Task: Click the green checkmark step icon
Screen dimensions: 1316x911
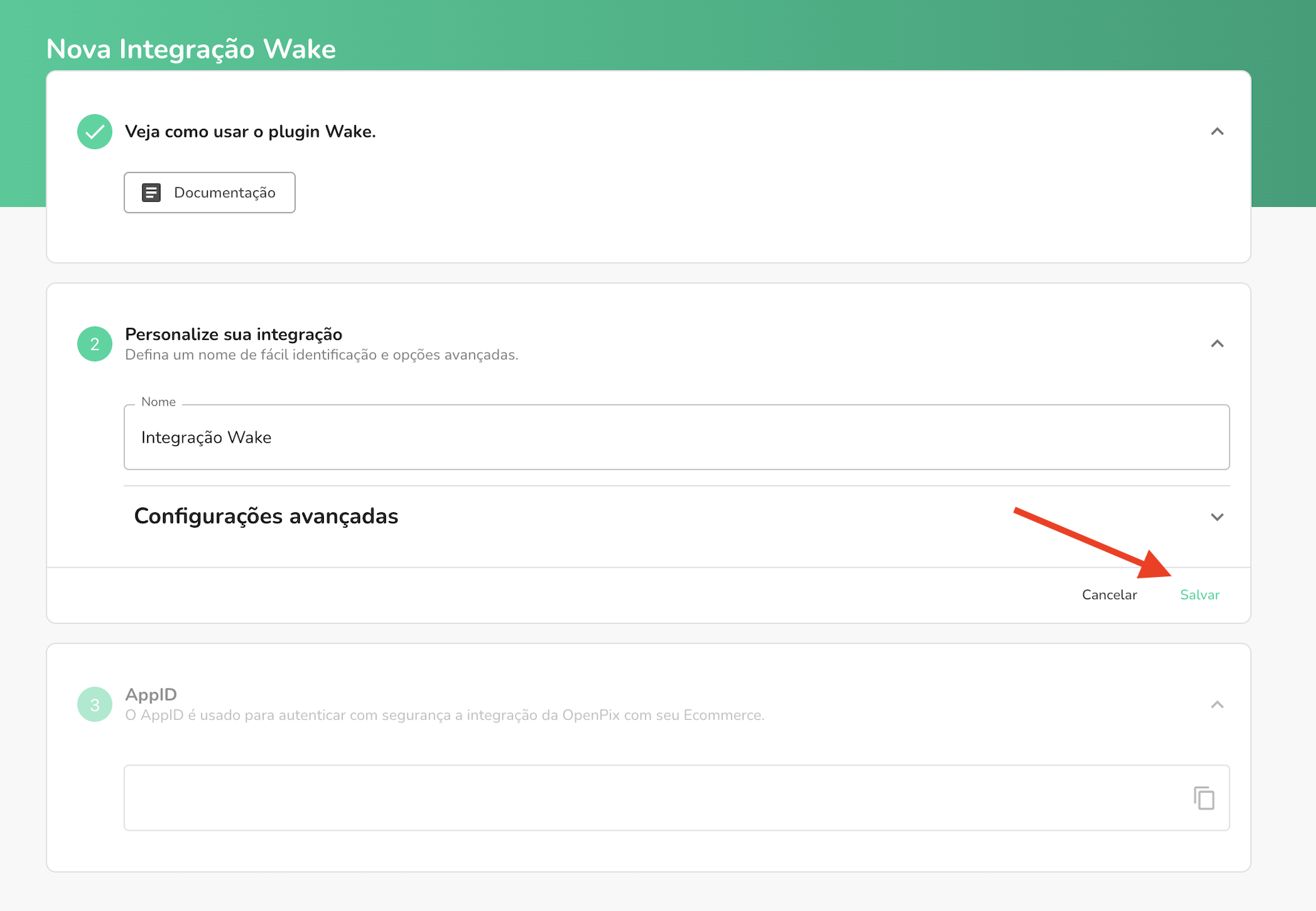Action: (x=94, y=132)
